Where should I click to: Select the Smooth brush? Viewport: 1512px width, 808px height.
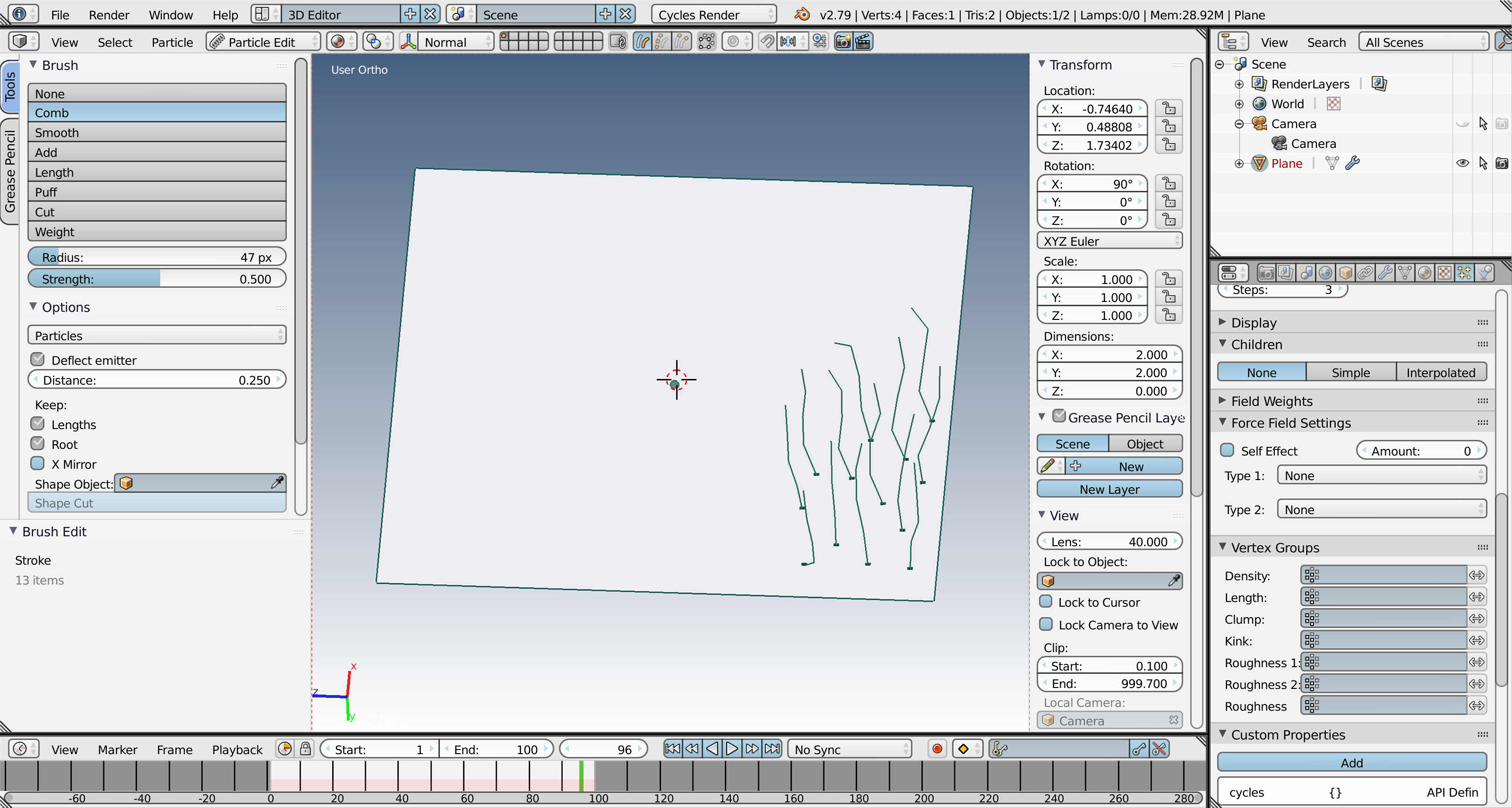click(x=157, y=133)
